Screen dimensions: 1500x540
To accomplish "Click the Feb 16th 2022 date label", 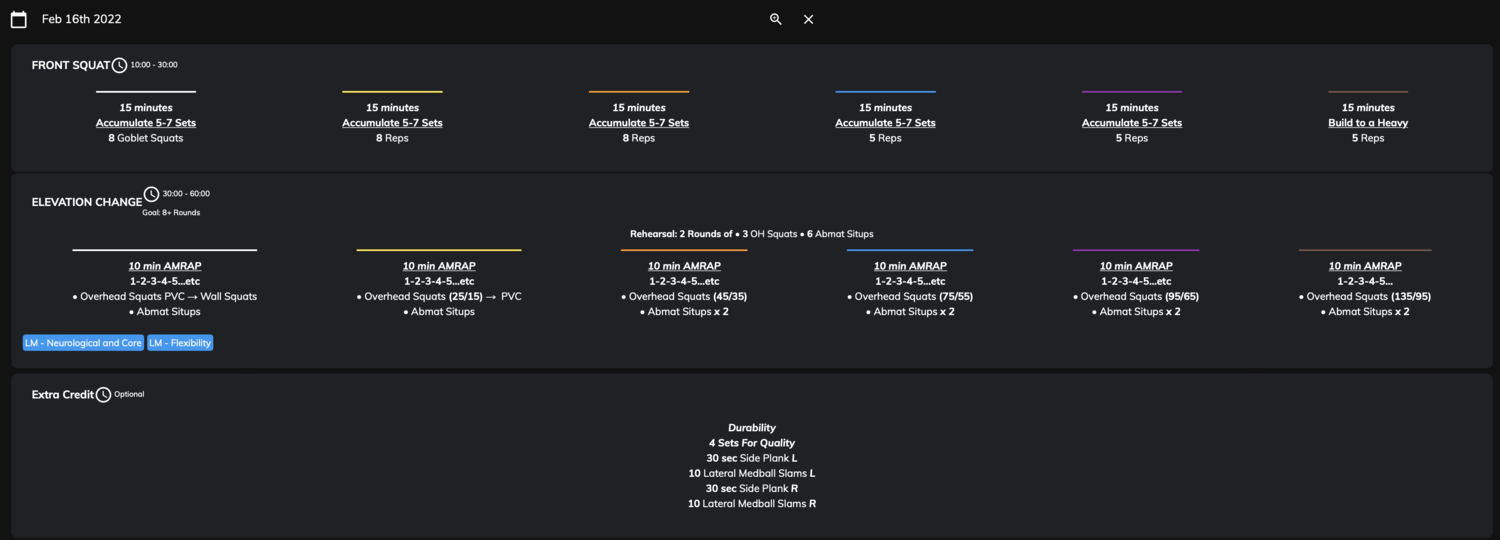I will point(82,19).
